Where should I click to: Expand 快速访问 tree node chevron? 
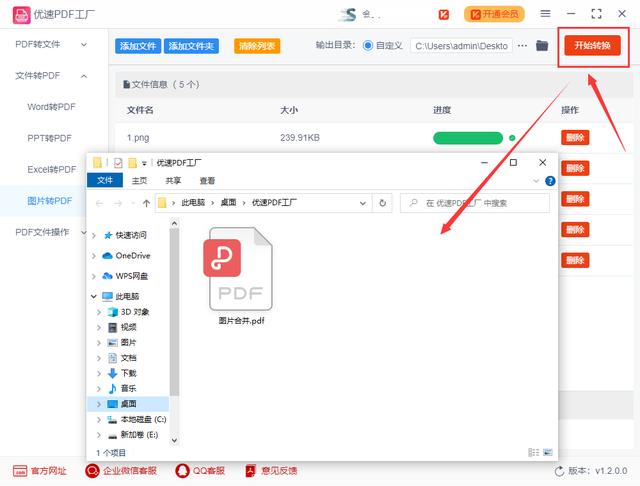pyautogui.click(x=93, y=235)
